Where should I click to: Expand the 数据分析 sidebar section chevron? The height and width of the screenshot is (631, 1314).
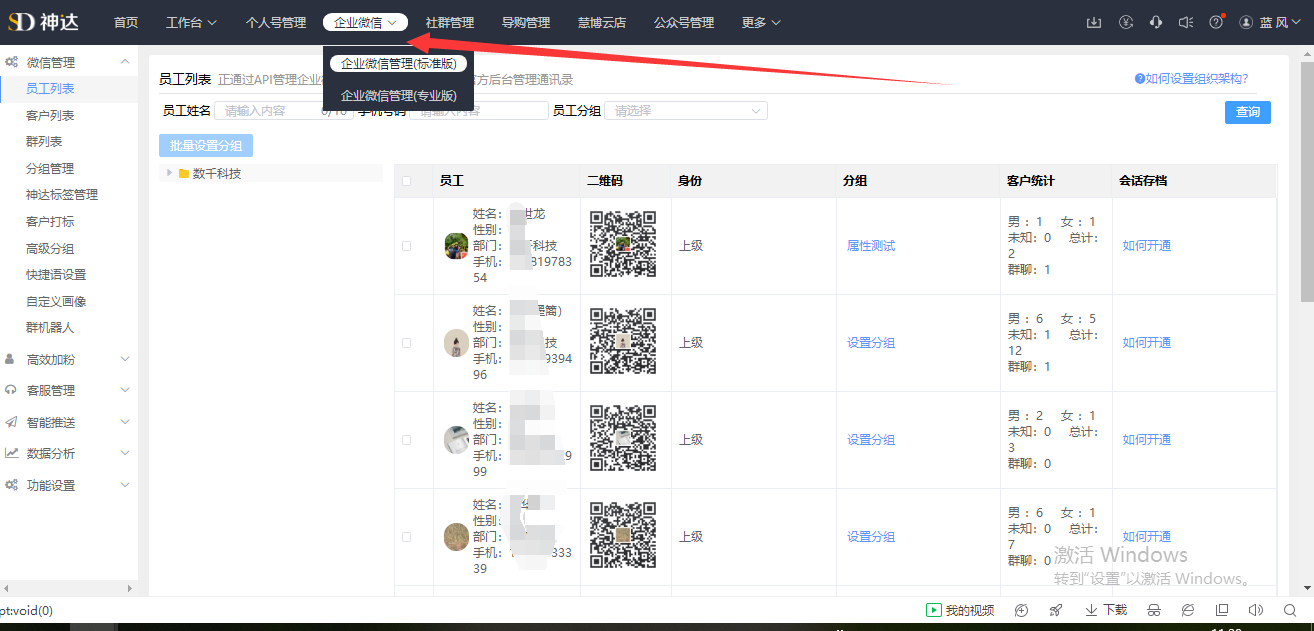point(125,453)
